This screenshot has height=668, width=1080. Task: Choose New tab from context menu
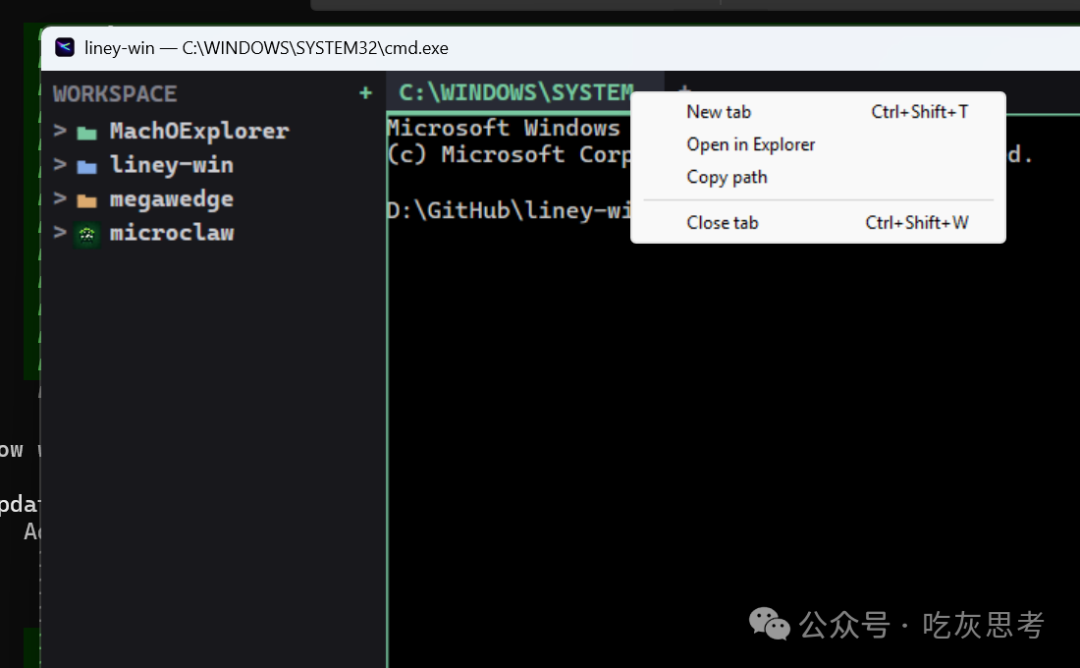pyautogui.click(x=818, y=112)
